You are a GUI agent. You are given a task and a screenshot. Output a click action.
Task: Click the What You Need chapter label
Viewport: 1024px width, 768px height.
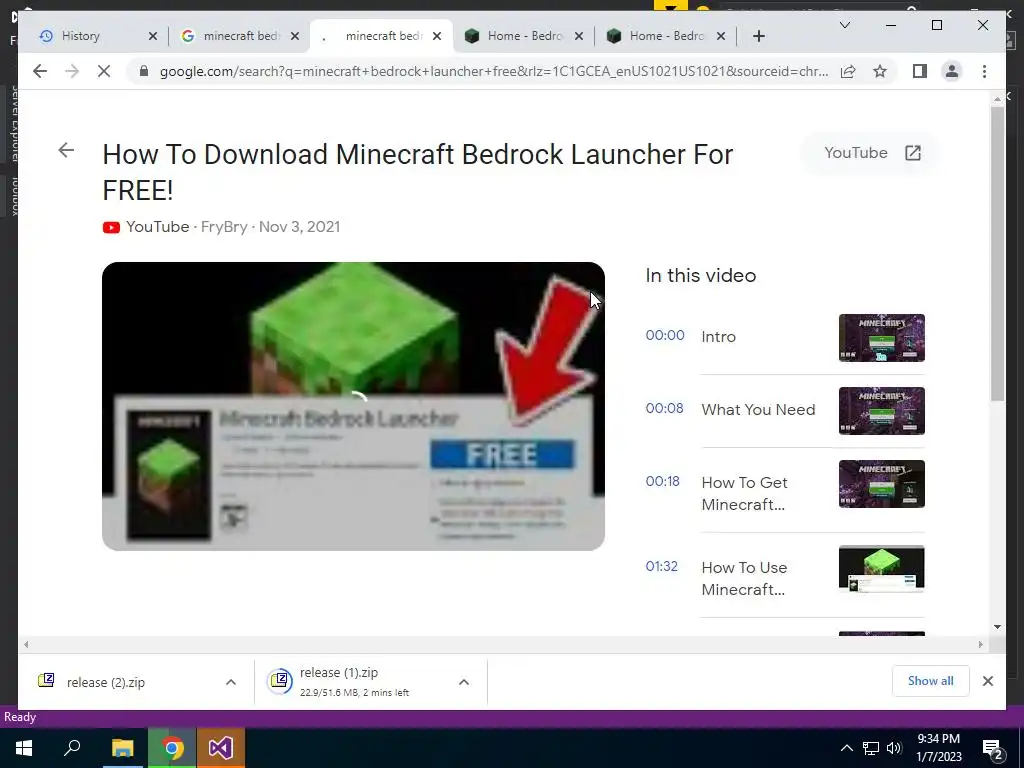[758, 409]
